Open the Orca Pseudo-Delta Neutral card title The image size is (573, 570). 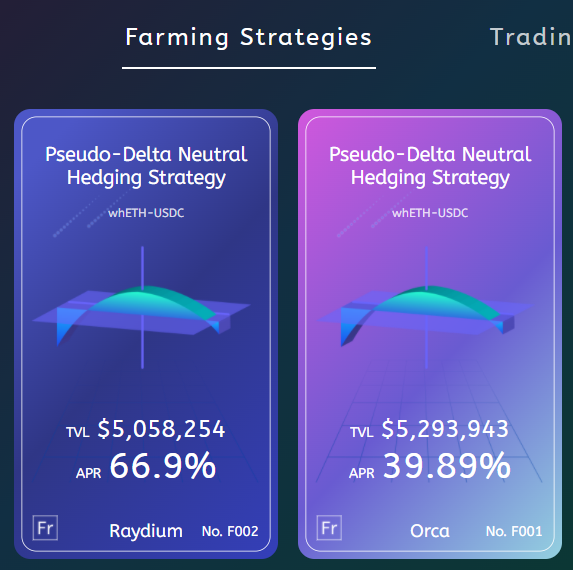[430, 166]
